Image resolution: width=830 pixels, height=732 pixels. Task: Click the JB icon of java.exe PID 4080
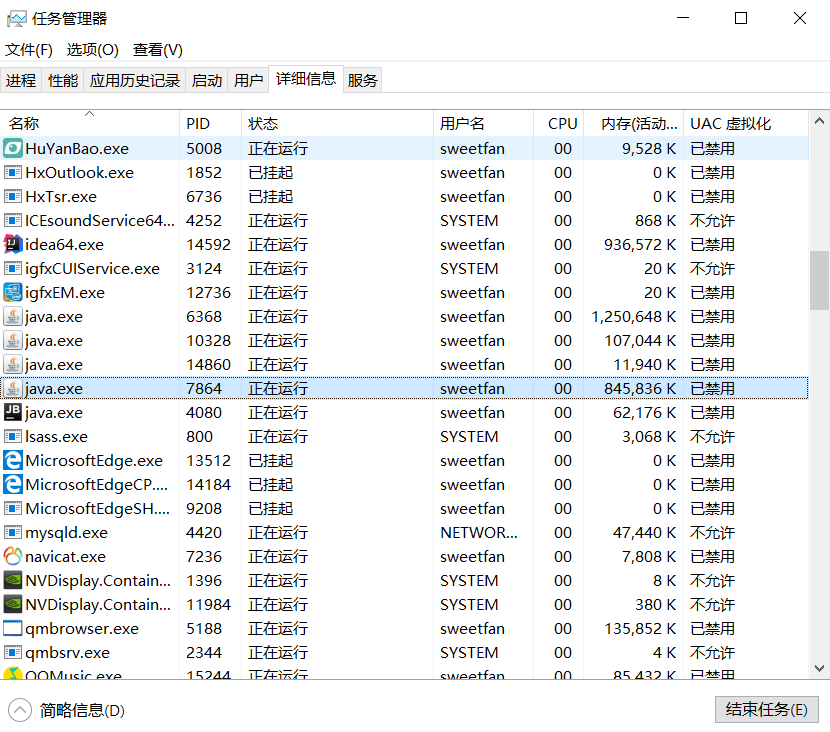point(13,412)
